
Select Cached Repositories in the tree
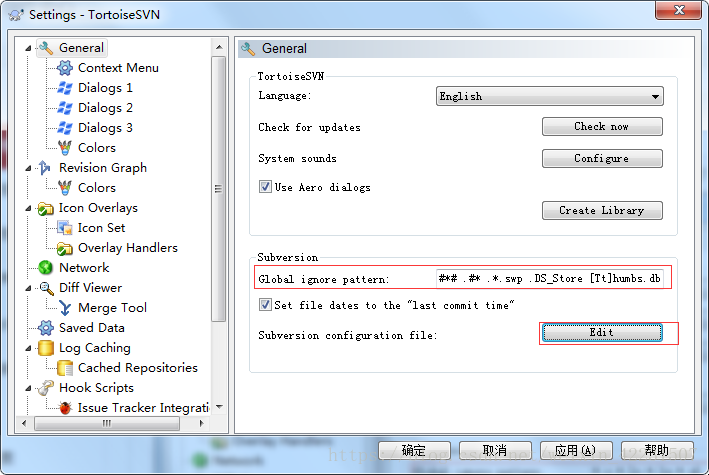pyautogui.click(x=137, y=368)
